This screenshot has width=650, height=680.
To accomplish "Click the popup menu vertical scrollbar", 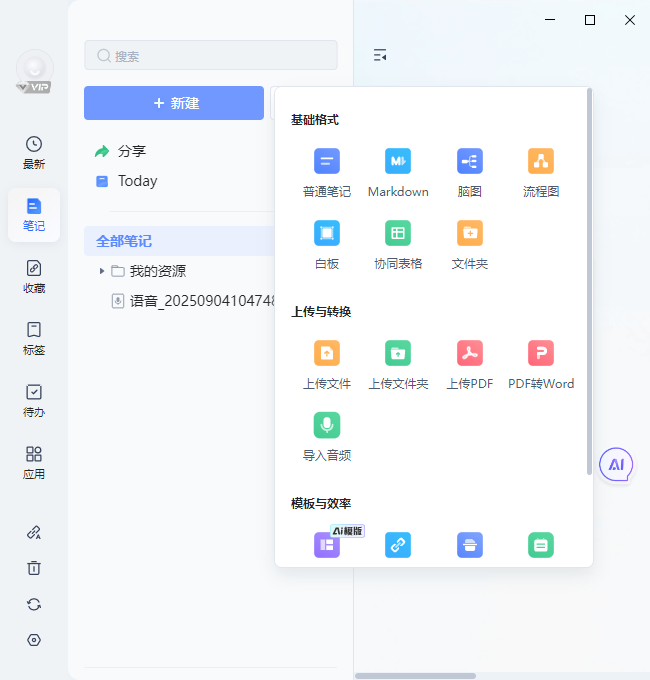I will 589,282.
